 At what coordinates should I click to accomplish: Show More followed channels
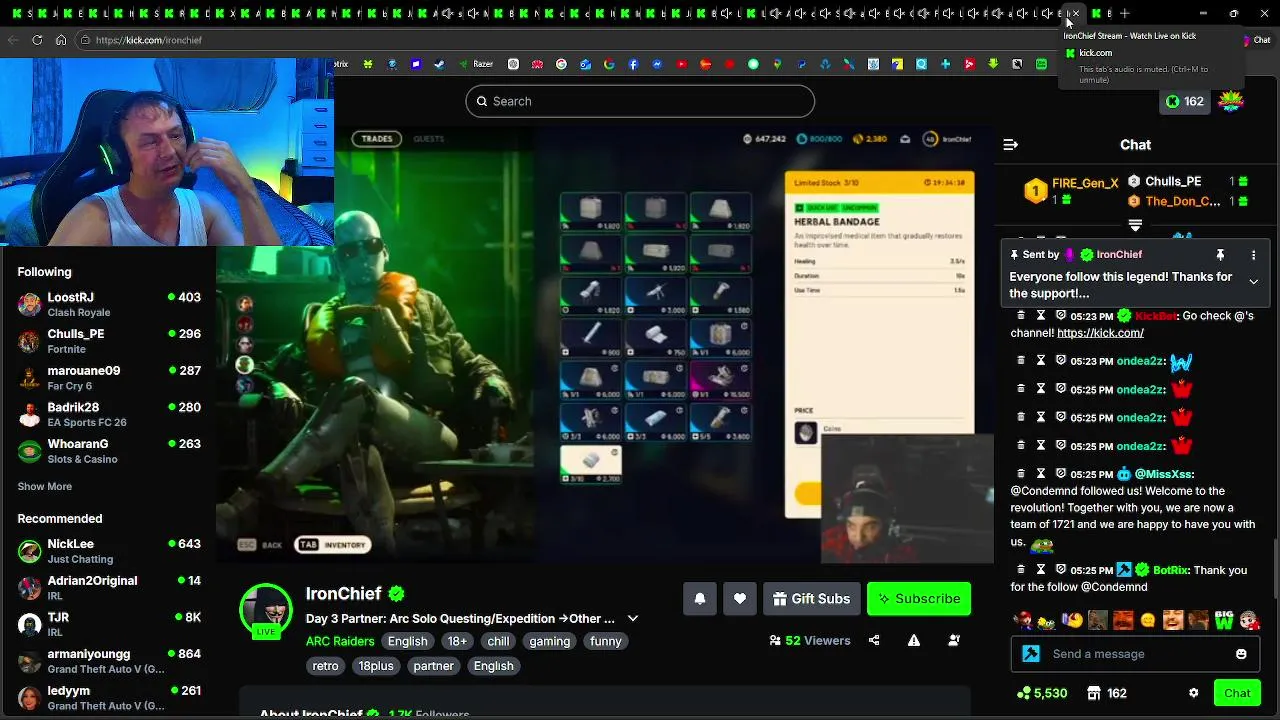pos(44,486)
